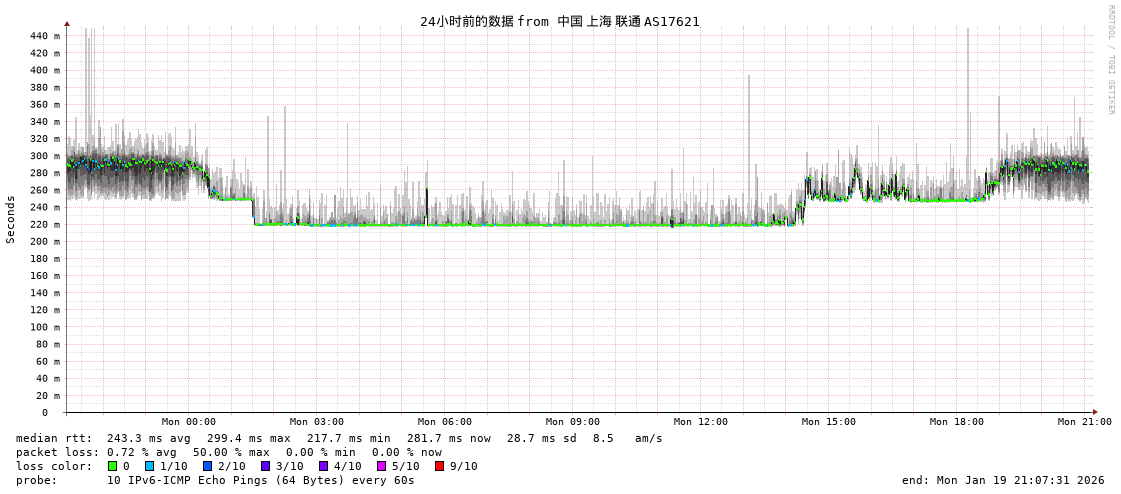The image size is (1121, 494).
Task: Click the red 9/10 loss swatch
Action: (439, 466)
